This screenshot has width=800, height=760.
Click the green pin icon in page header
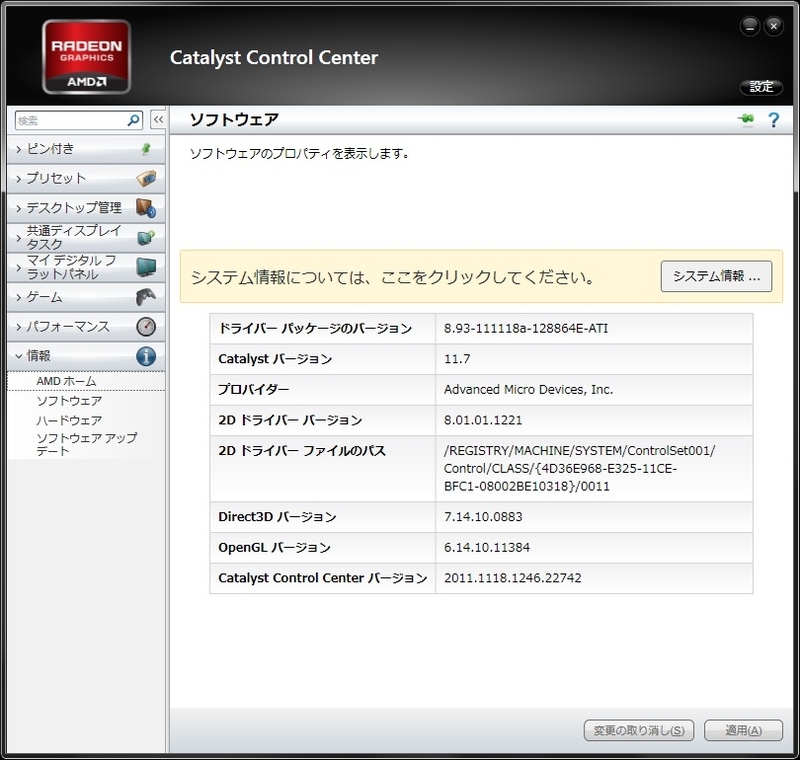[x=746, y=119]
